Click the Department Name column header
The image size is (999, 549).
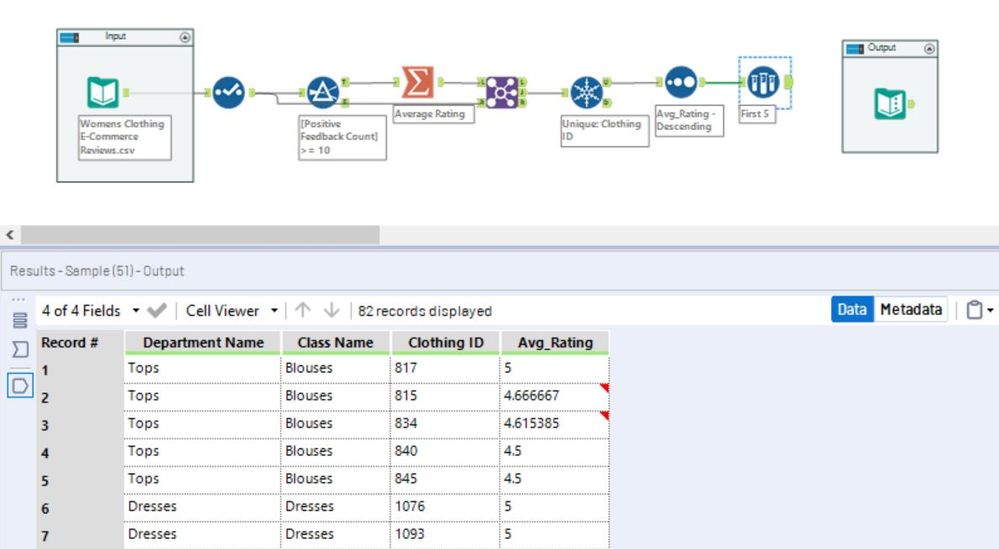[203, 342]
